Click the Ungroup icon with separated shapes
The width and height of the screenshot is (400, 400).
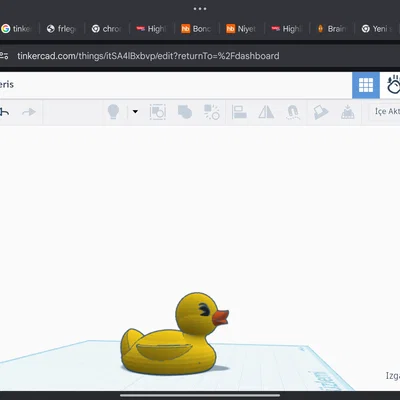pos(212,112)
